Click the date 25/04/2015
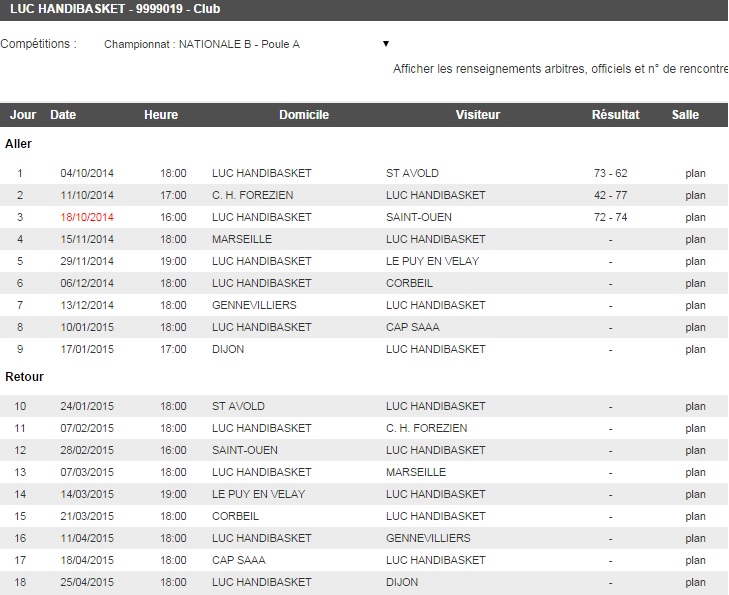Screen dimensions: 729x595 click(x=87, y=582)
